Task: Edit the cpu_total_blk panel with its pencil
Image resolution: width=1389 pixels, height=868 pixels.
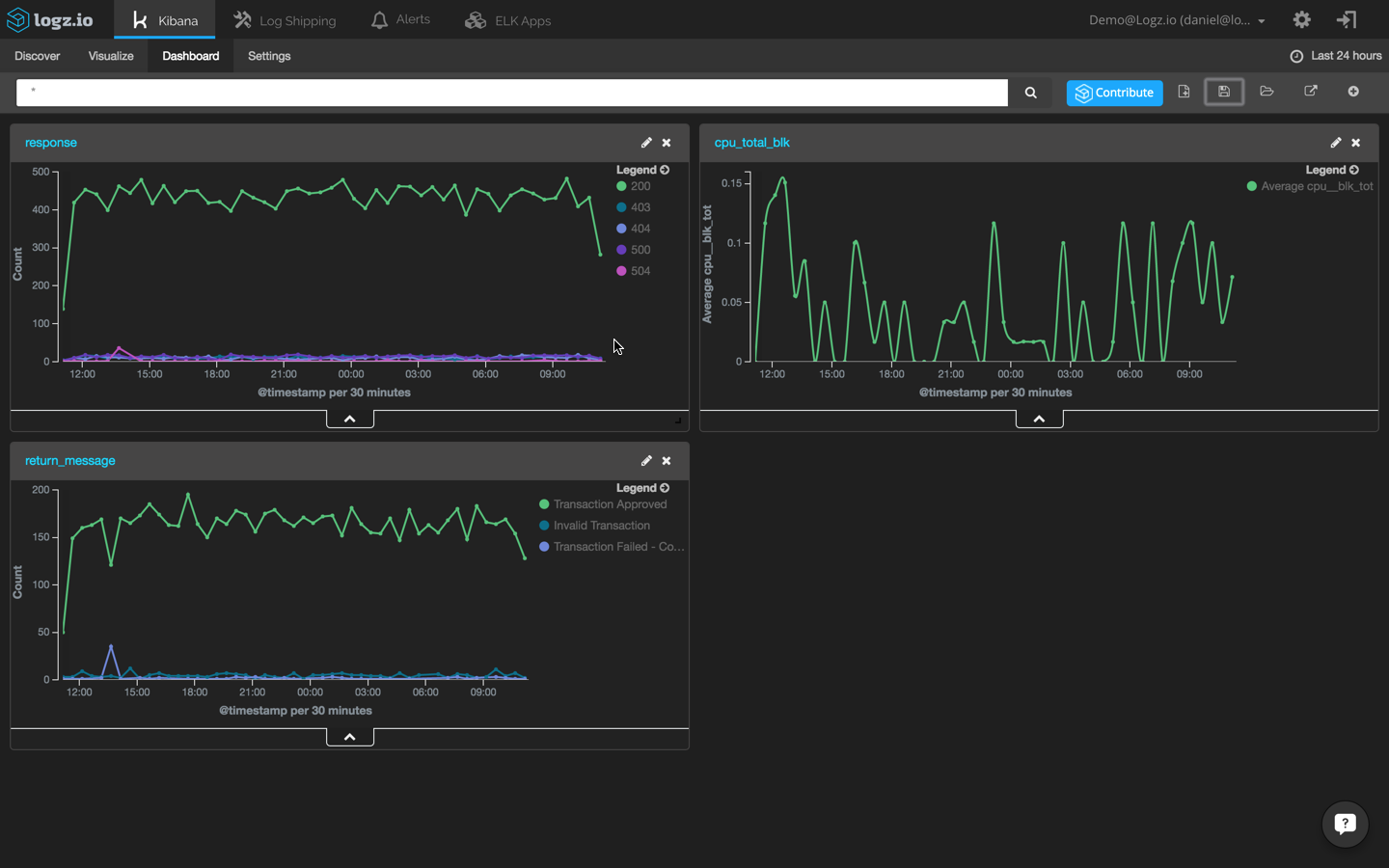Action: click(x=1336, y=142)
